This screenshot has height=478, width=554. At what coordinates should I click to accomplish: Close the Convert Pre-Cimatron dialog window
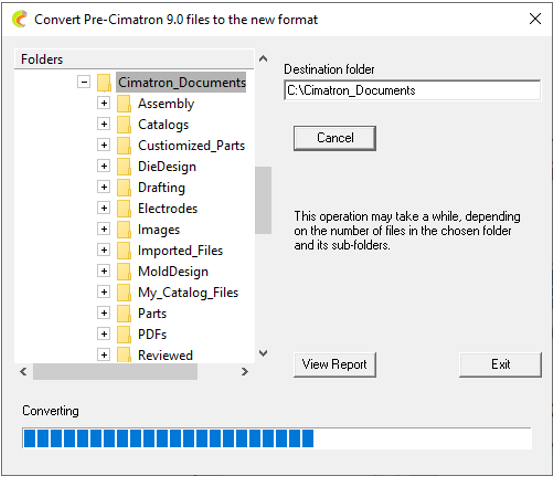click(535, 19)
